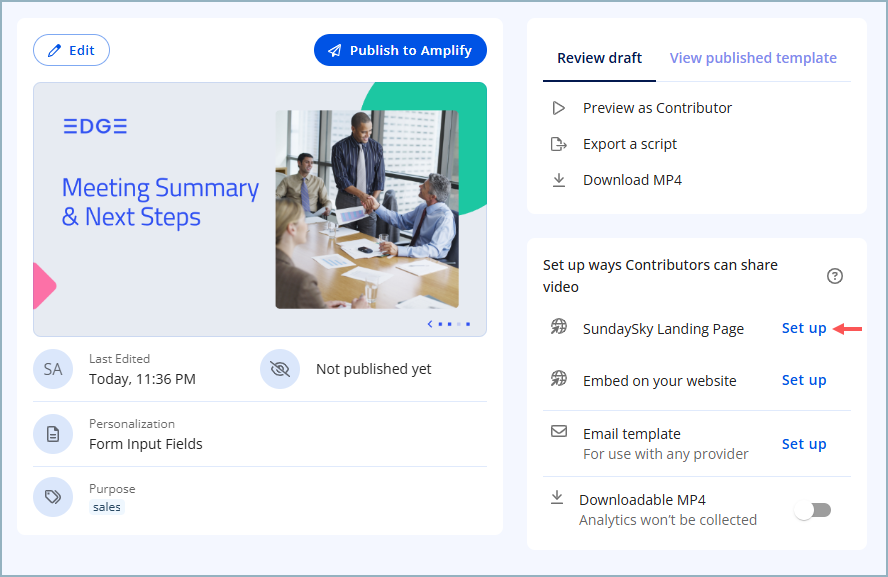Screen dimensions: 888x577
Task: Click the tag icon beside Purpose
Action: (53, 497)
